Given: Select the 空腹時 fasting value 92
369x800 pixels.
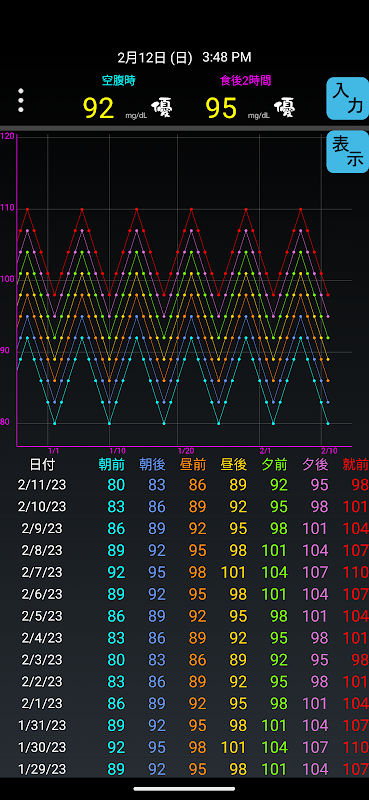Looking at the screenshot, I should tap(99, 108).
